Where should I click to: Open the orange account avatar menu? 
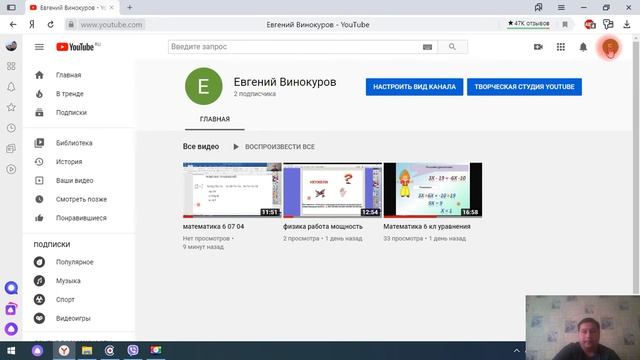click(x=610, y=47)
